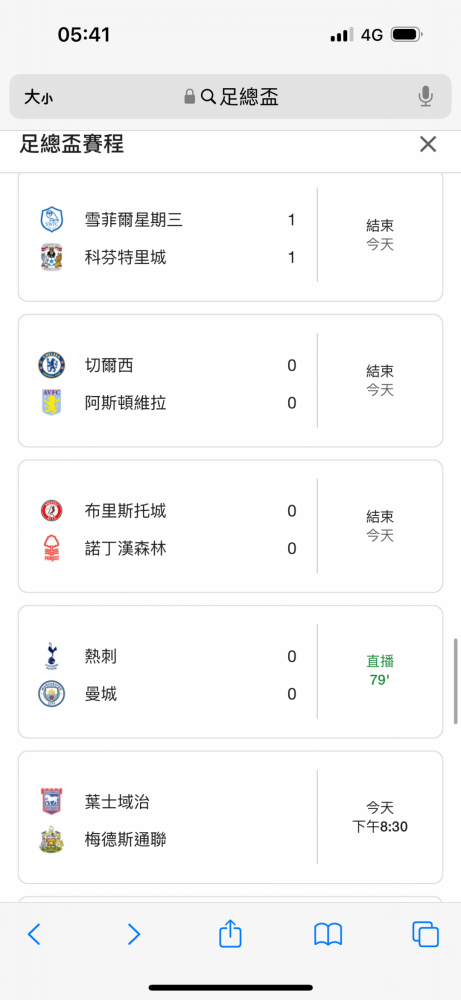This screenshot has width=461, height=1000.
Task: Tap the address bar with 足總盃
Action: [230, 97]
